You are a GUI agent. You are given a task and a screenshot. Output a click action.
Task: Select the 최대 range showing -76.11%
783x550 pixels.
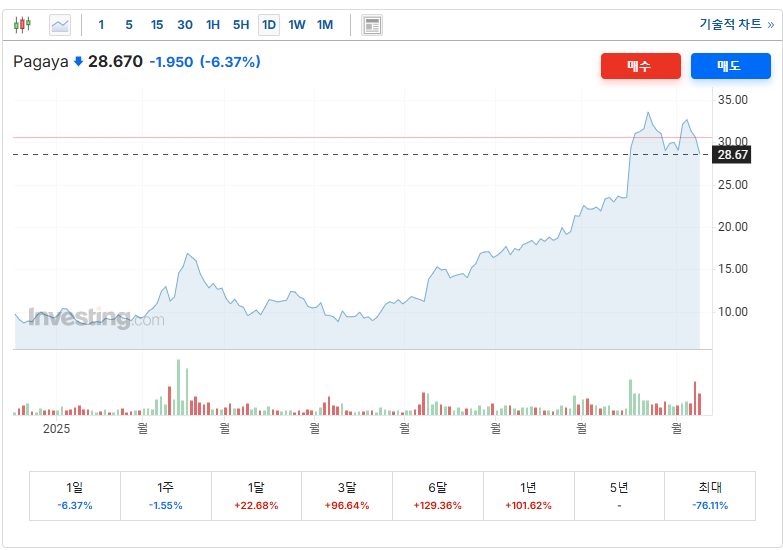click(x=710, y=496)
